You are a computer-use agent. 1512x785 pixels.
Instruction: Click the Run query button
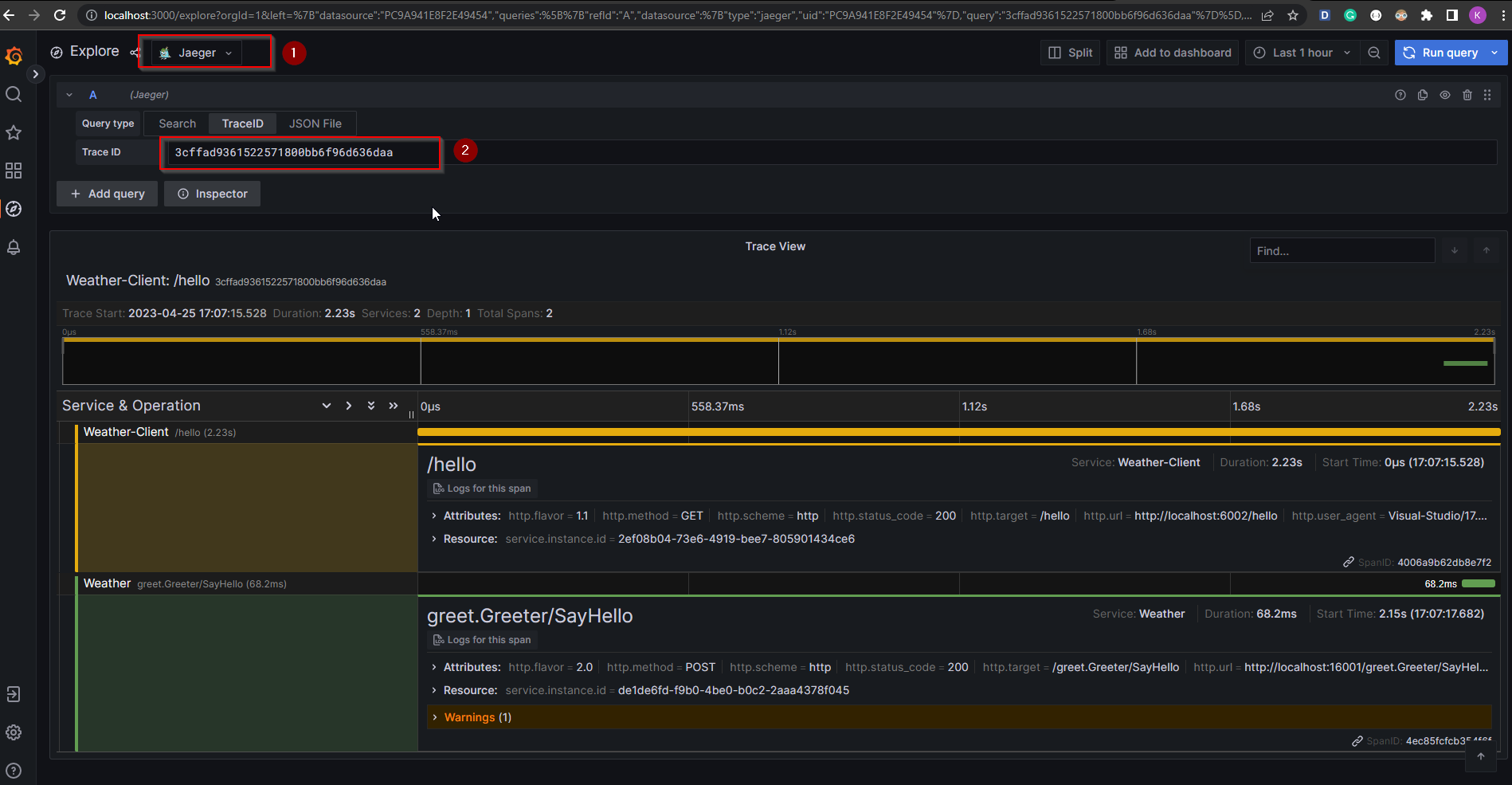point(1440,53)
